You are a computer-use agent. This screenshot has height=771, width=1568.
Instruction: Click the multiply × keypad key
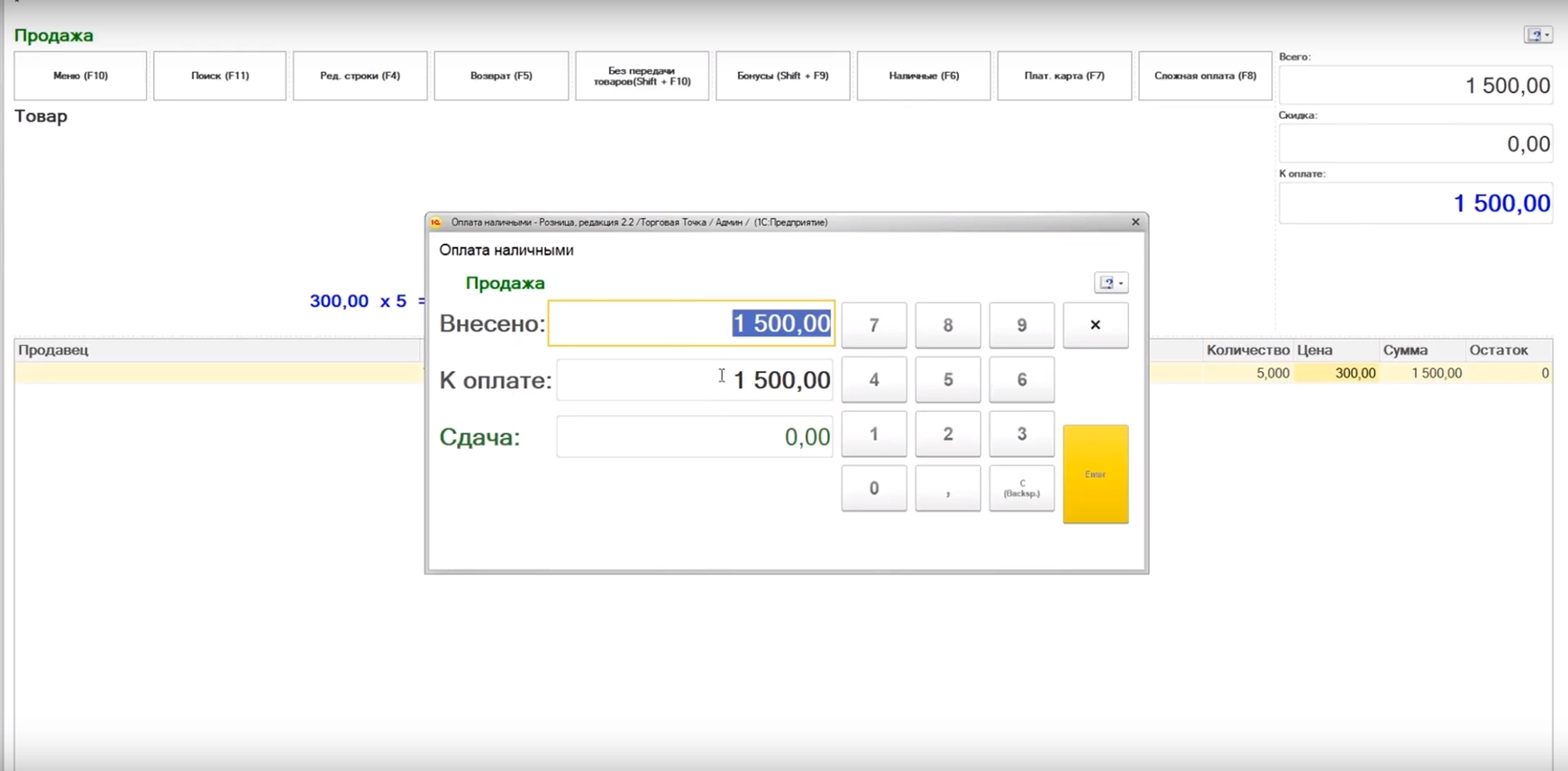(1096, 325)
